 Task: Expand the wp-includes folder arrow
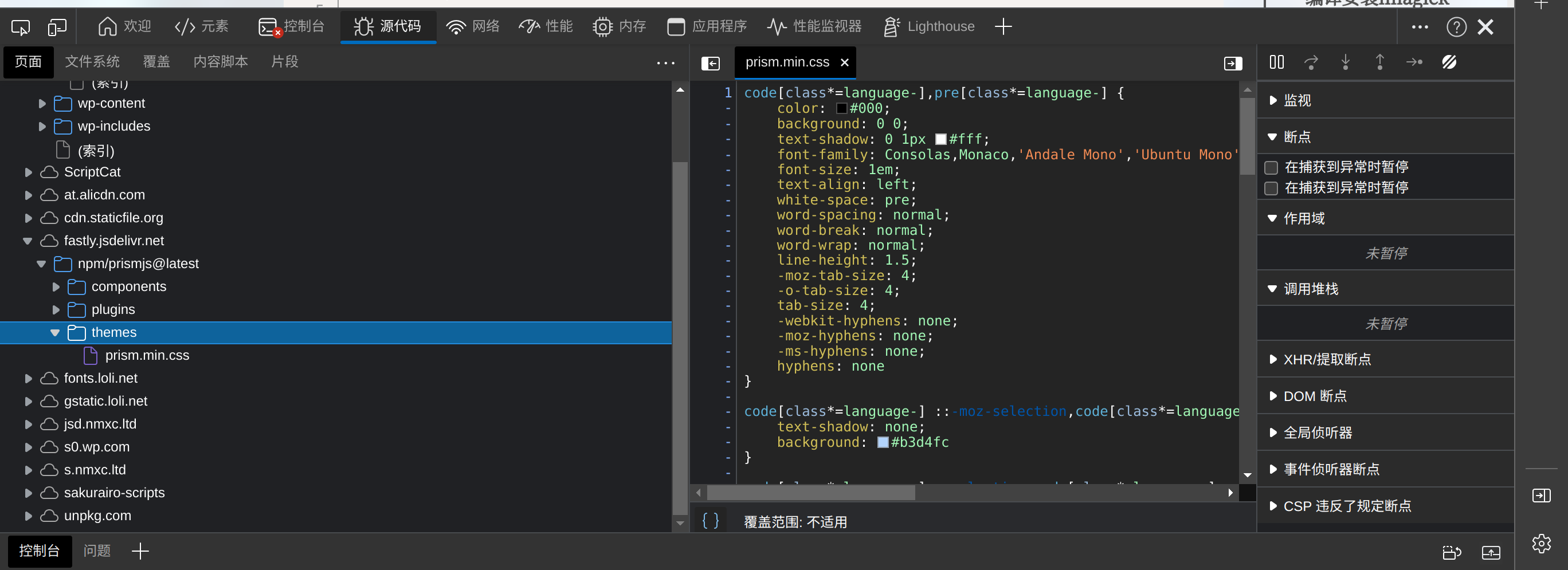tap(42, 127)
